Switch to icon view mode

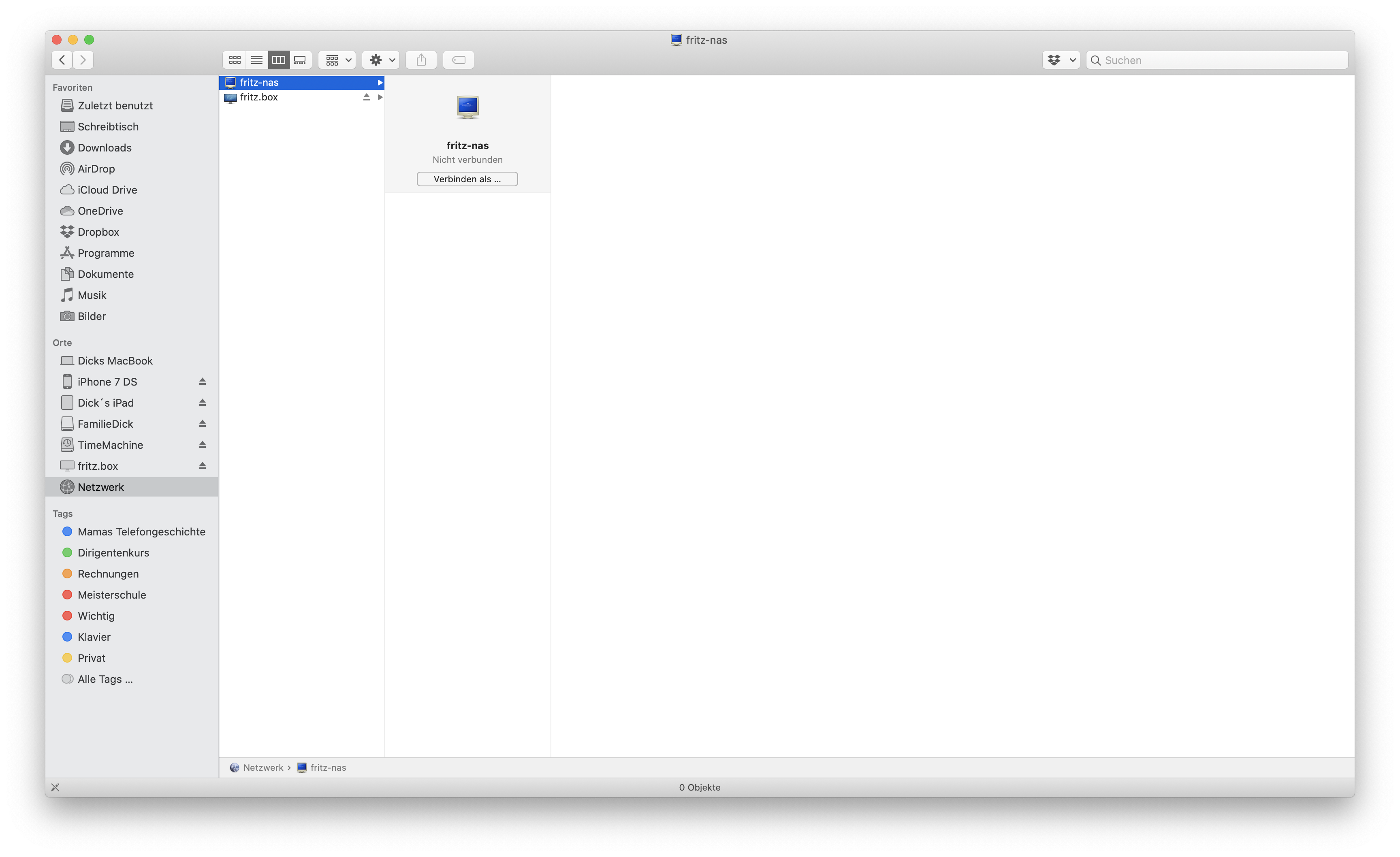pos(235,60)
